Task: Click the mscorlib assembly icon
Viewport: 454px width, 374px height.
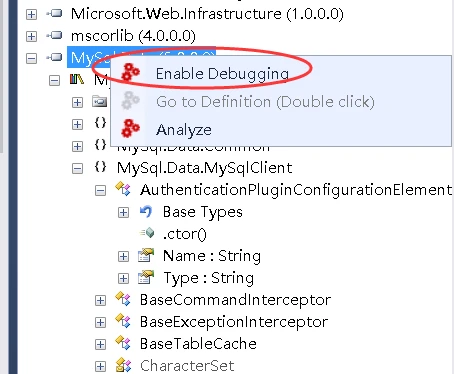Action: [54, 35]
